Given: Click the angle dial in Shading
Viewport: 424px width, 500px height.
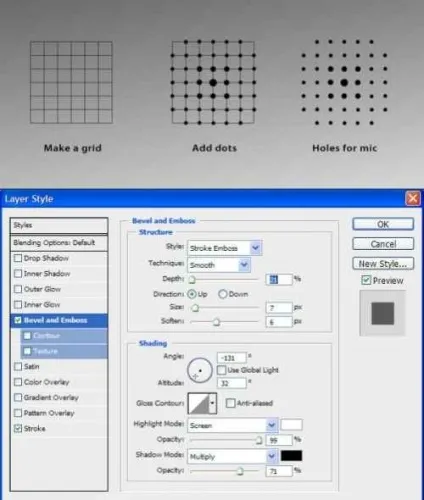Looking at the screenshot, I should point(200,370).
